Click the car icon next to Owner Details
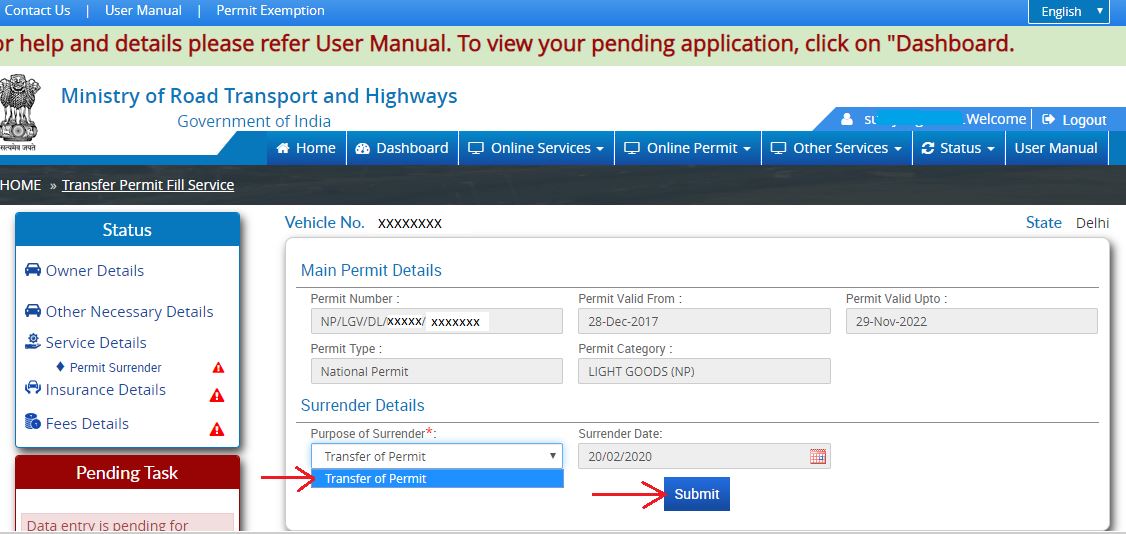The image size is (1126, 534). (x=33, y=270)
